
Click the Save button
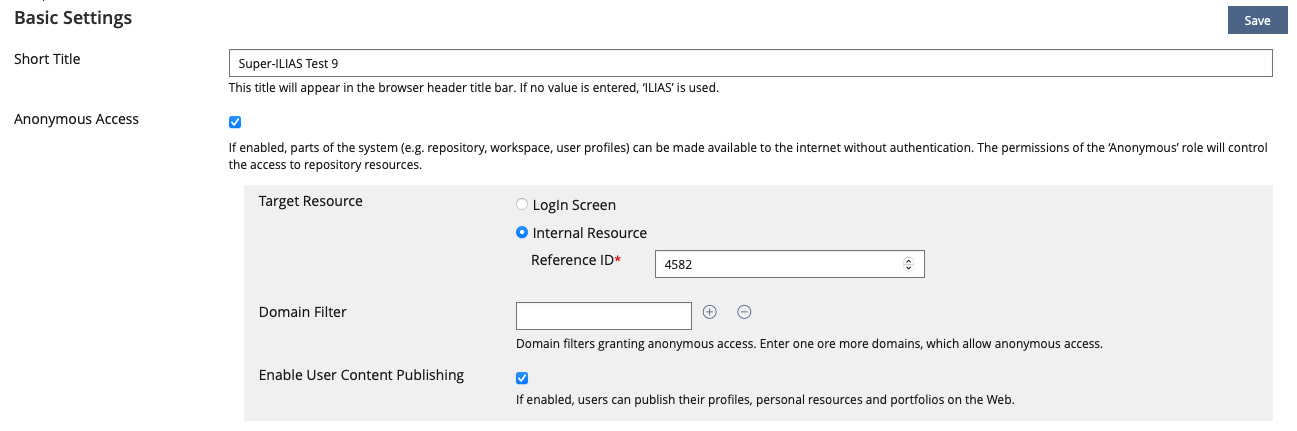click(1257, 21)
